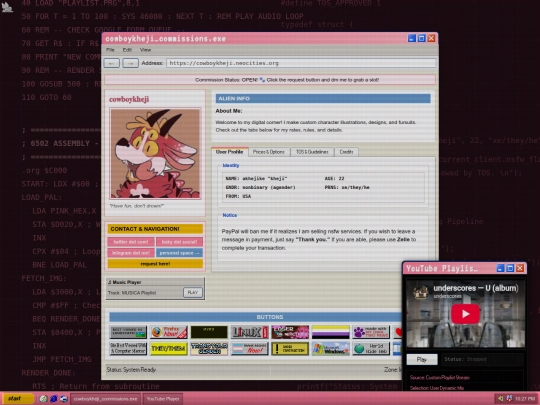Click the underscores U album video thumbnail

465,314
